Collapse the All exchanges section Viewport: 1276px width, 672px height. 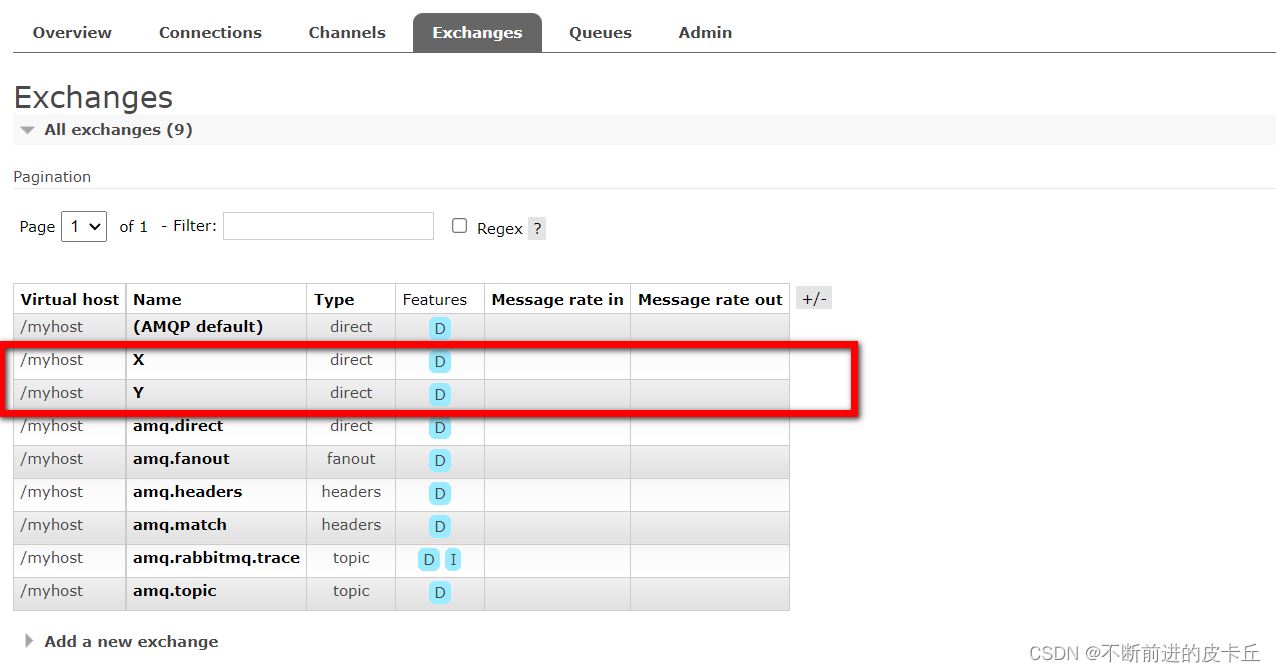point(117,130)
